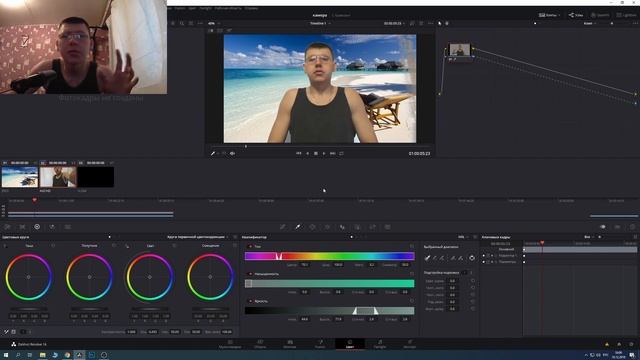Click the Gain (Свет) color wheel center

point(150,277)
